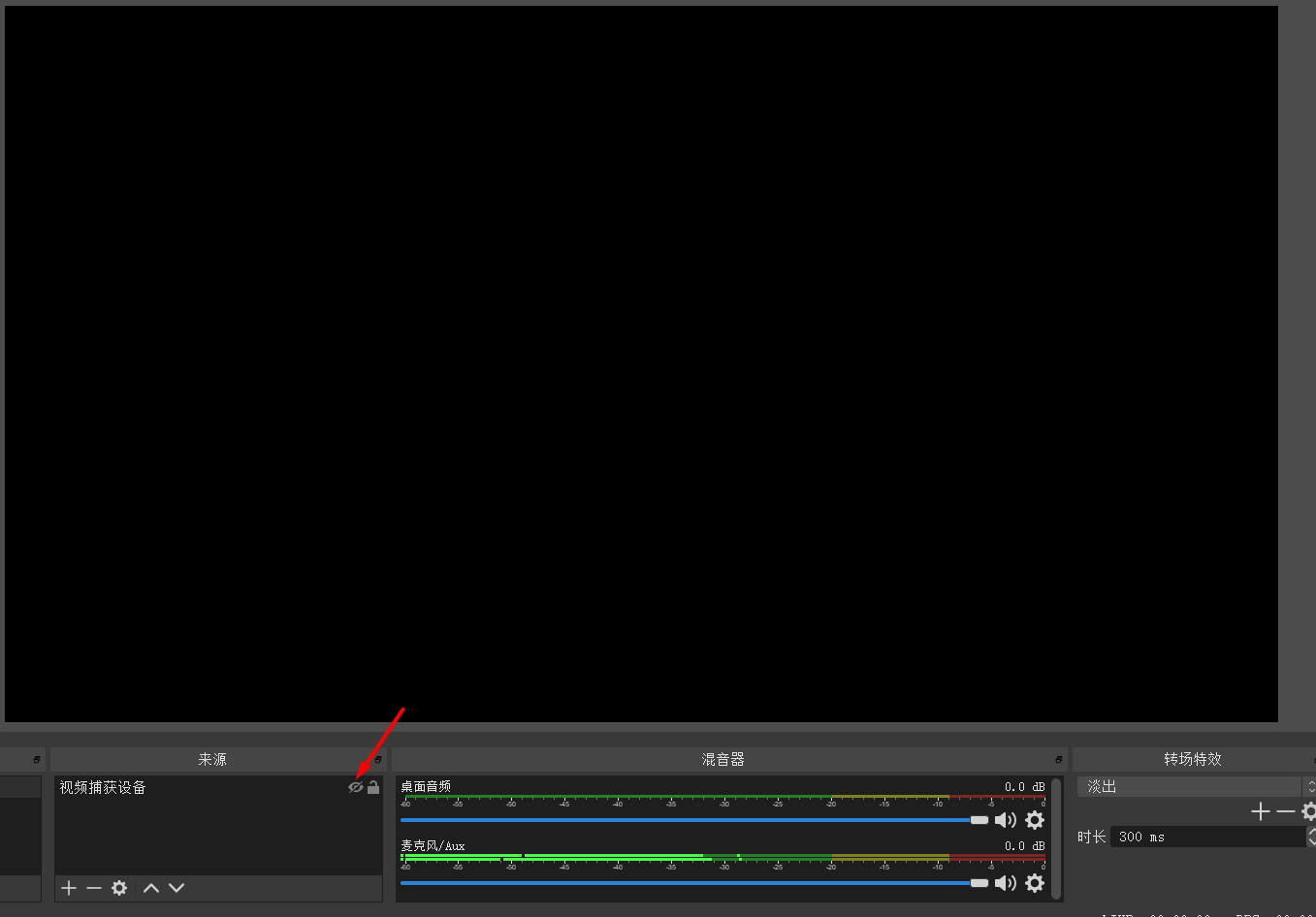
Task: Move the selected source down
Action: (177, 888)
